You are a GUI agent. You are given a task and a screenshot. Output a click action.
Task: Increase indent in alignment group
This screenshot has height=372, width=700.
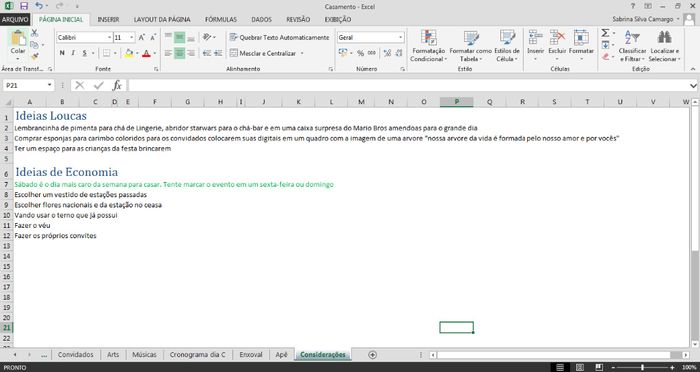pyautogui.click(x=218, y=53)
